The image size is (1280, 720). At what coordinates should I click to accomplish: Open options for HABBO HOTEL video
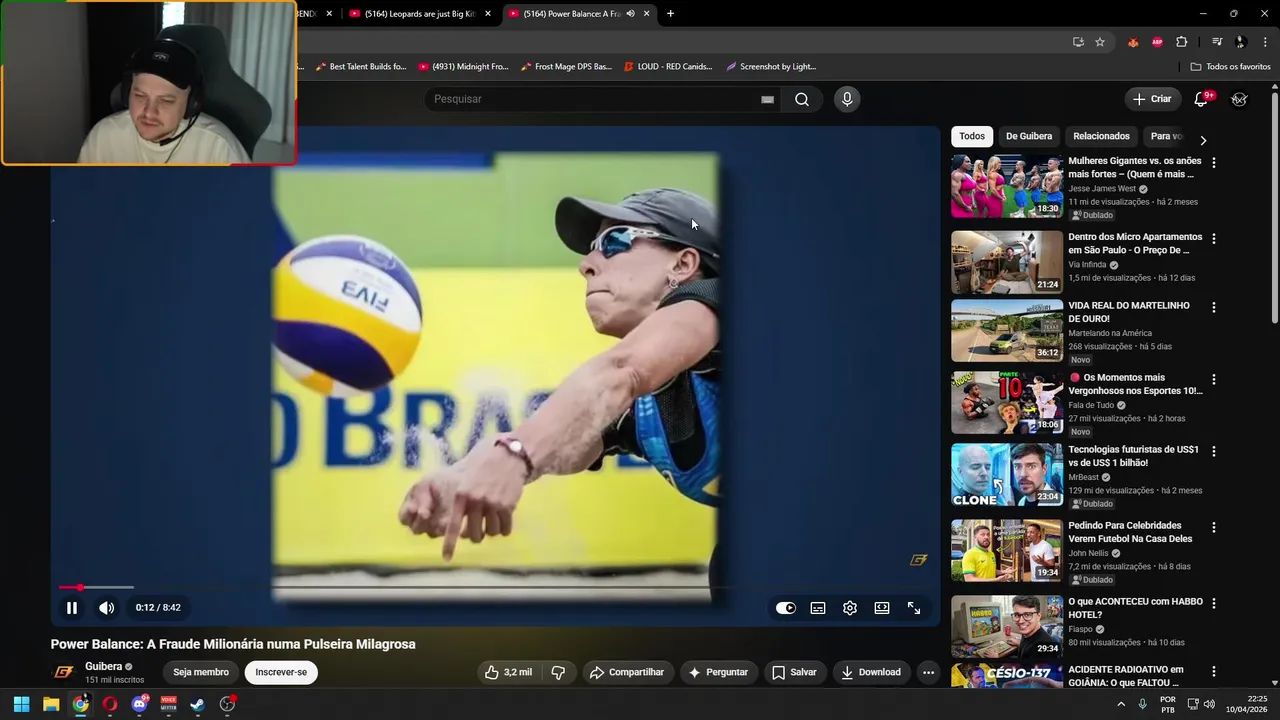(1214, 603)
